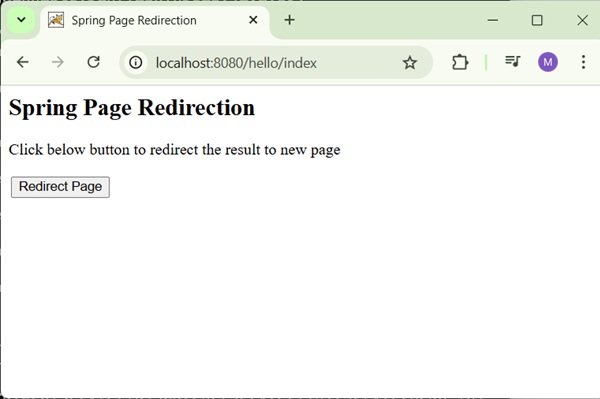Maximize the browser window
Viewport: 600px width, 399px height.
click(x=537, y=20)
